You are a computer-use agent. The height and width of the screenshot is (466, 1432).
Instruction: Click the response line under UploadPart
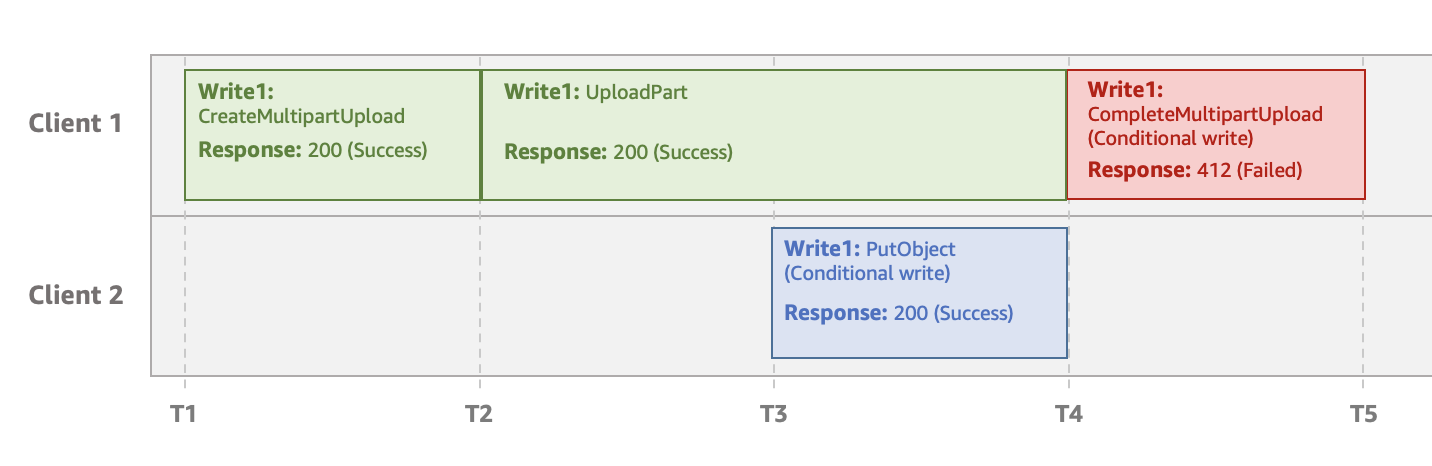click(x=618, y=153)
